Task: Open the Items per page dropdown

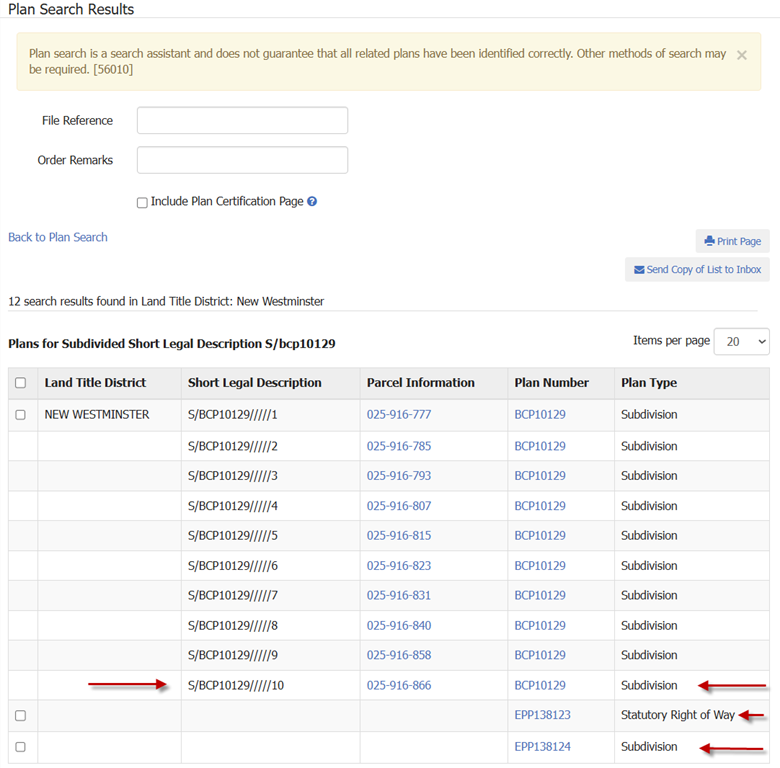Action: click(741, 342)
